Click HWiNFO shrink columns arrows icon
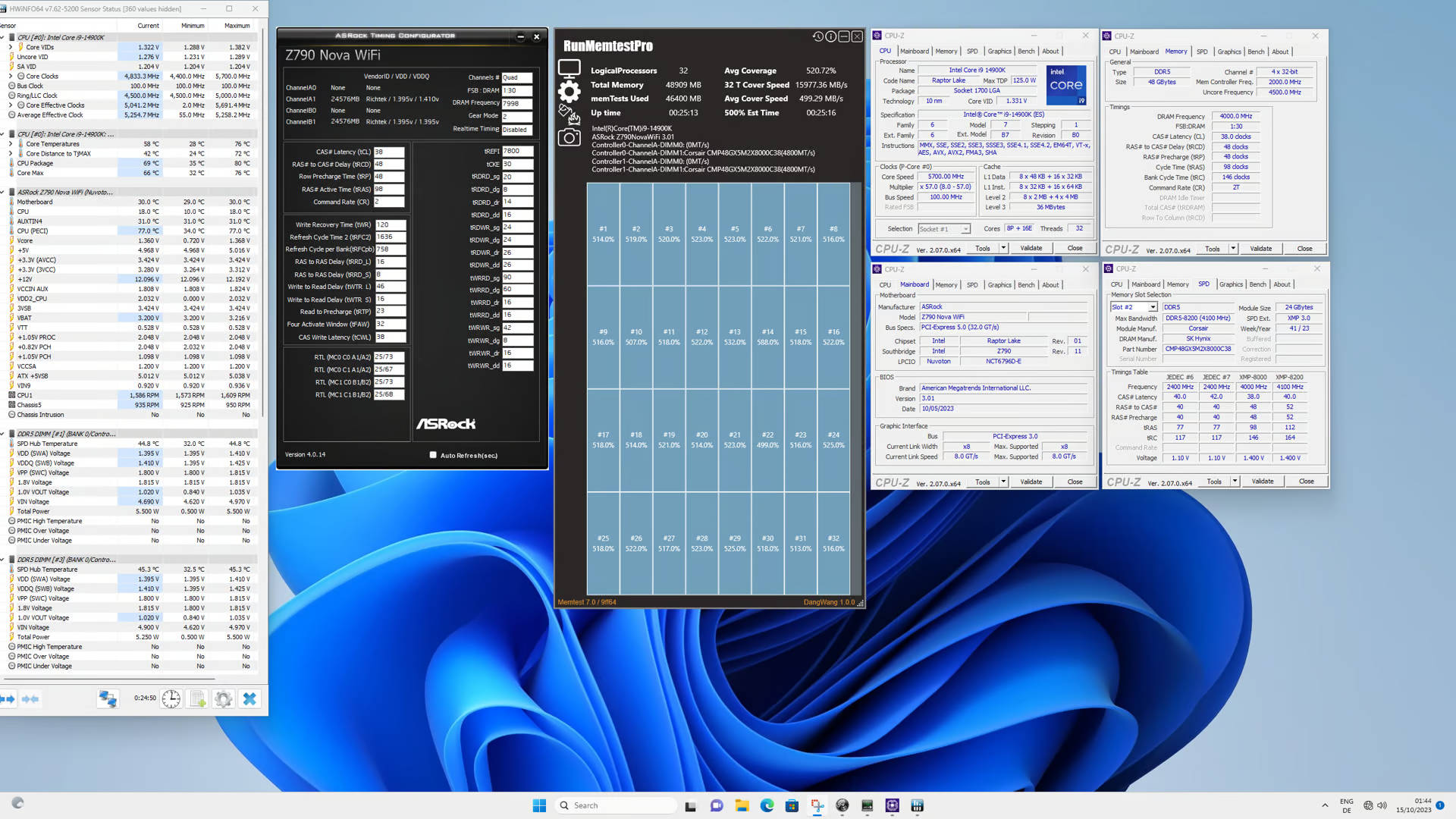1456x819 pixels. 30,698
